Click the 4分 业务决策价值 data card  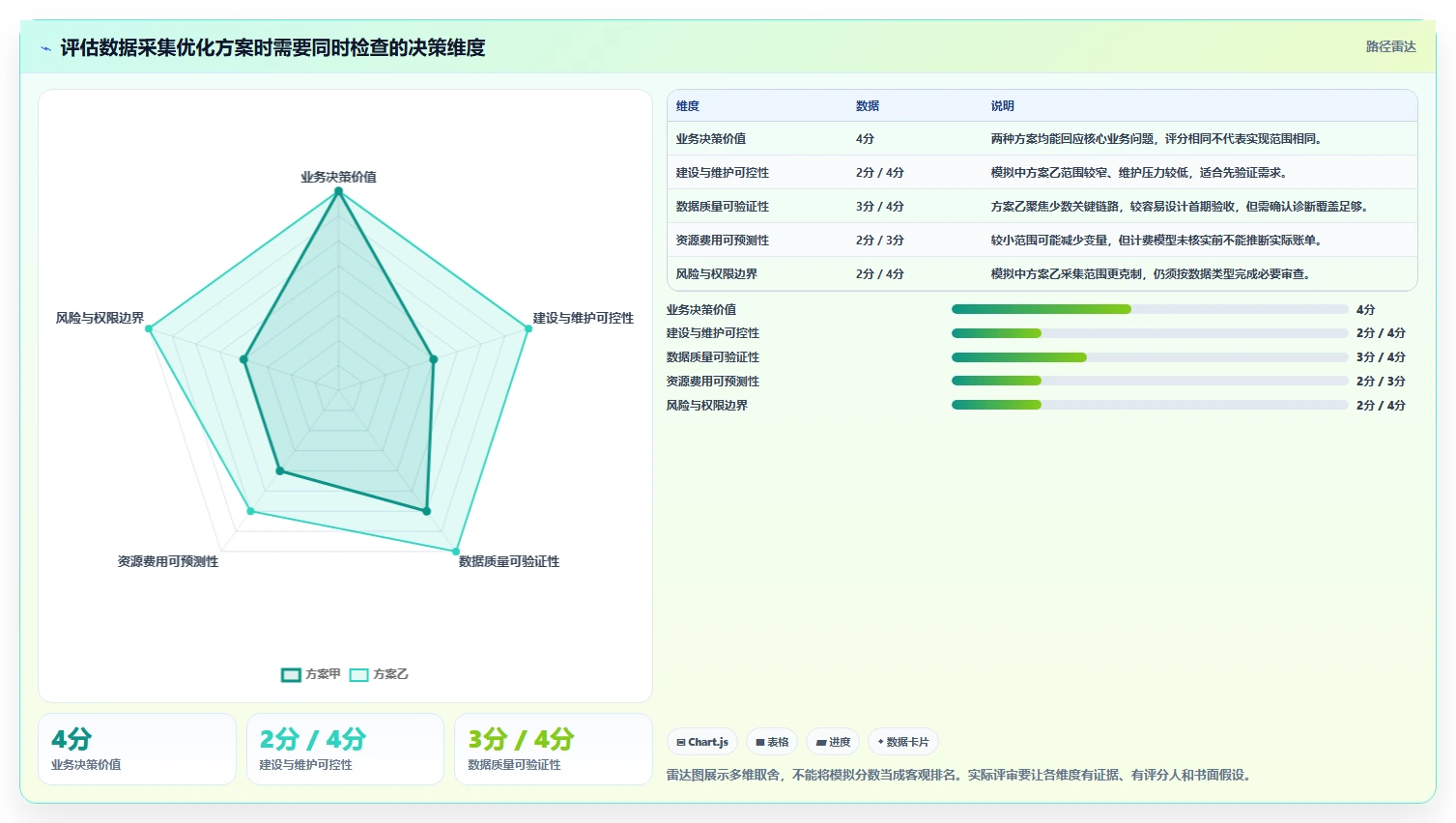pos(137,750)
